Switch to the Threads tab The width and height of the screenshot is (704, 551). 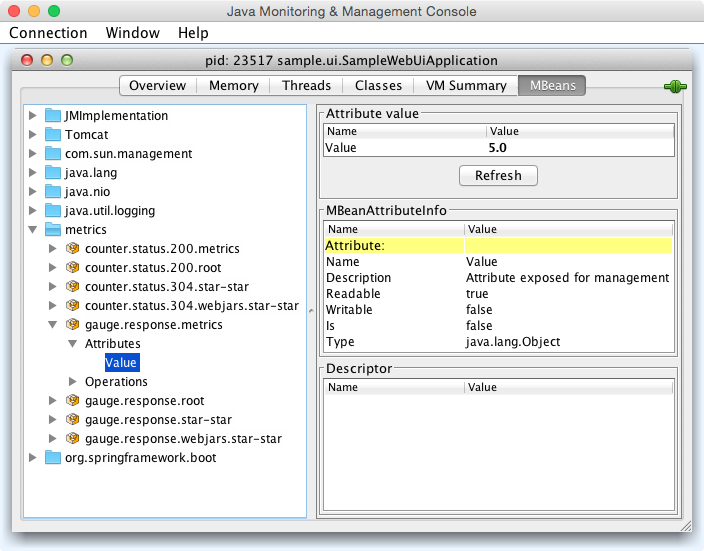[x=306, y=86]
